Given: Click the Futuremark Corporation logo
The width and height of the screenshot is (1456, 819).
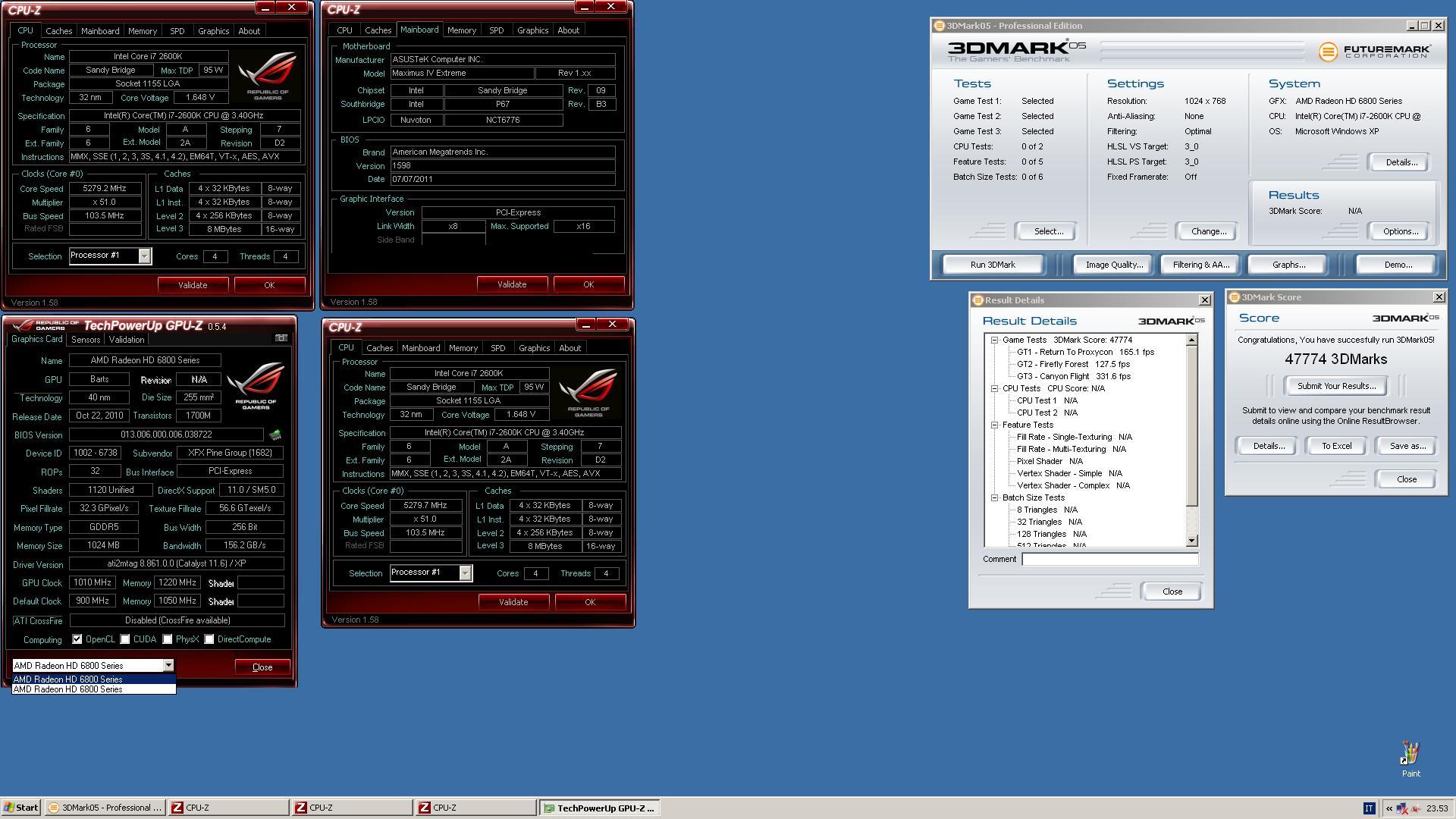Looking at the screenshot, I should pyautogui.click(x=1374, y=51).
